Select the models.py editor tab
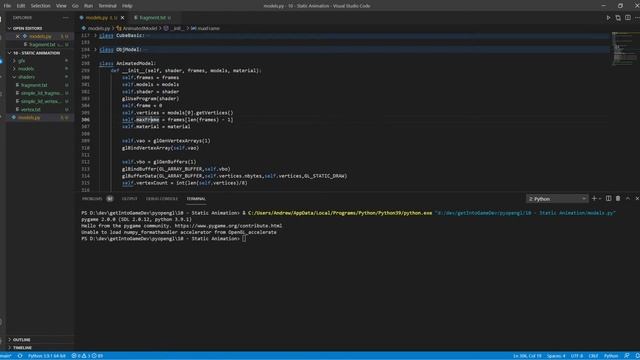 click(98, 18)
